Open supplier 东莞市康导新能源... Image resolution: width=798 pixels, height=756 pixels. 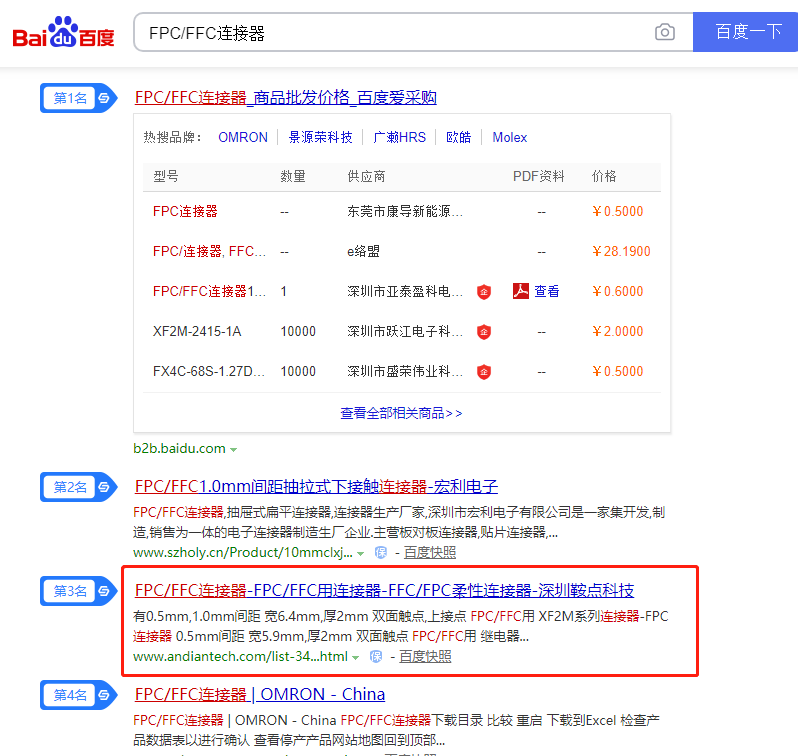pos(405,211)
